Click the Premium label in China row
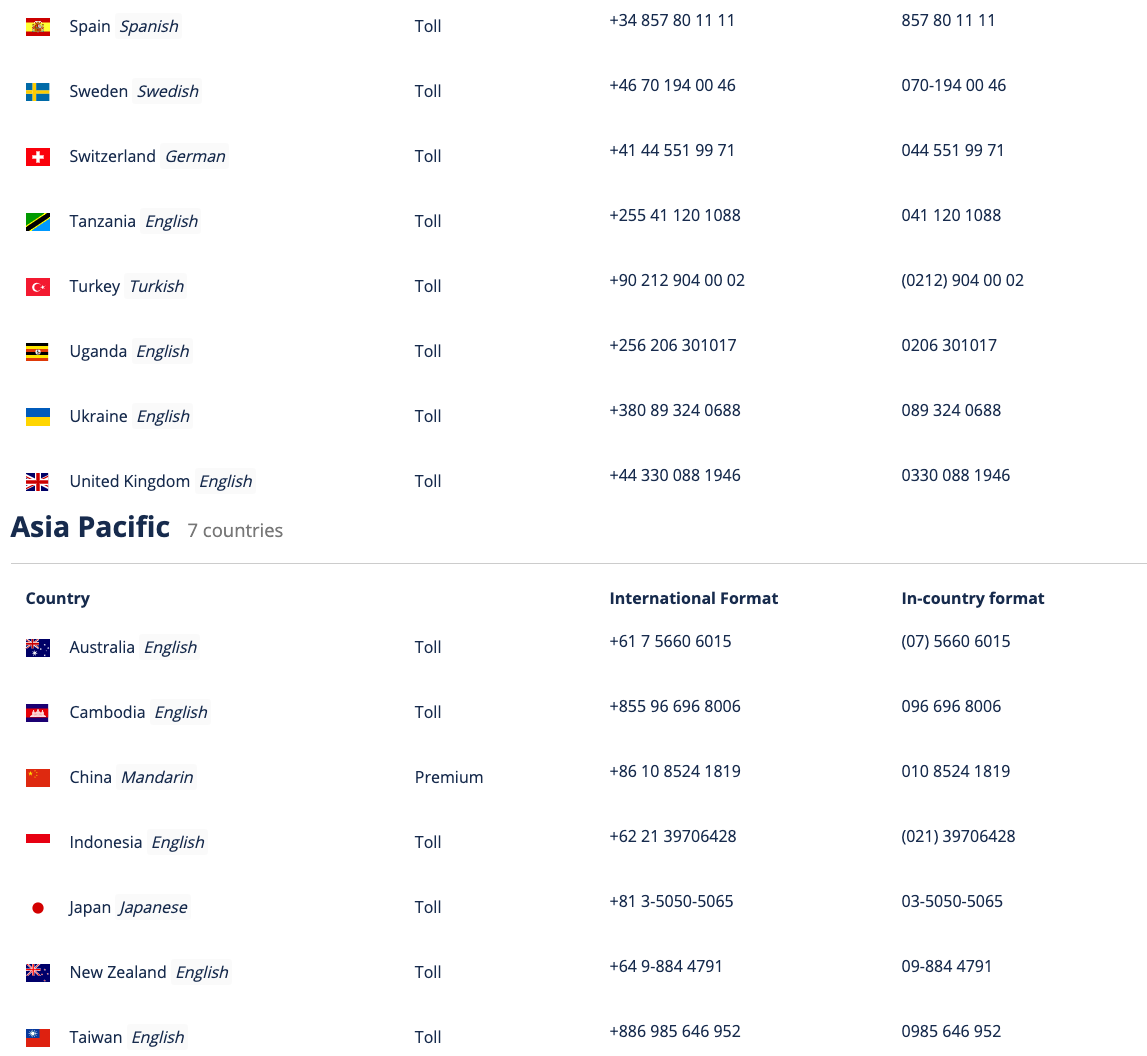Image resolution: width=1147 pixels, height=1056 pixels. click(x=448, y=777)
